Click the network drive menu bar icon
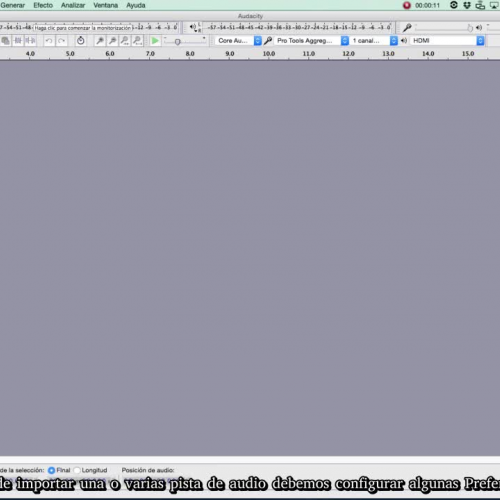 click(480, 5)
